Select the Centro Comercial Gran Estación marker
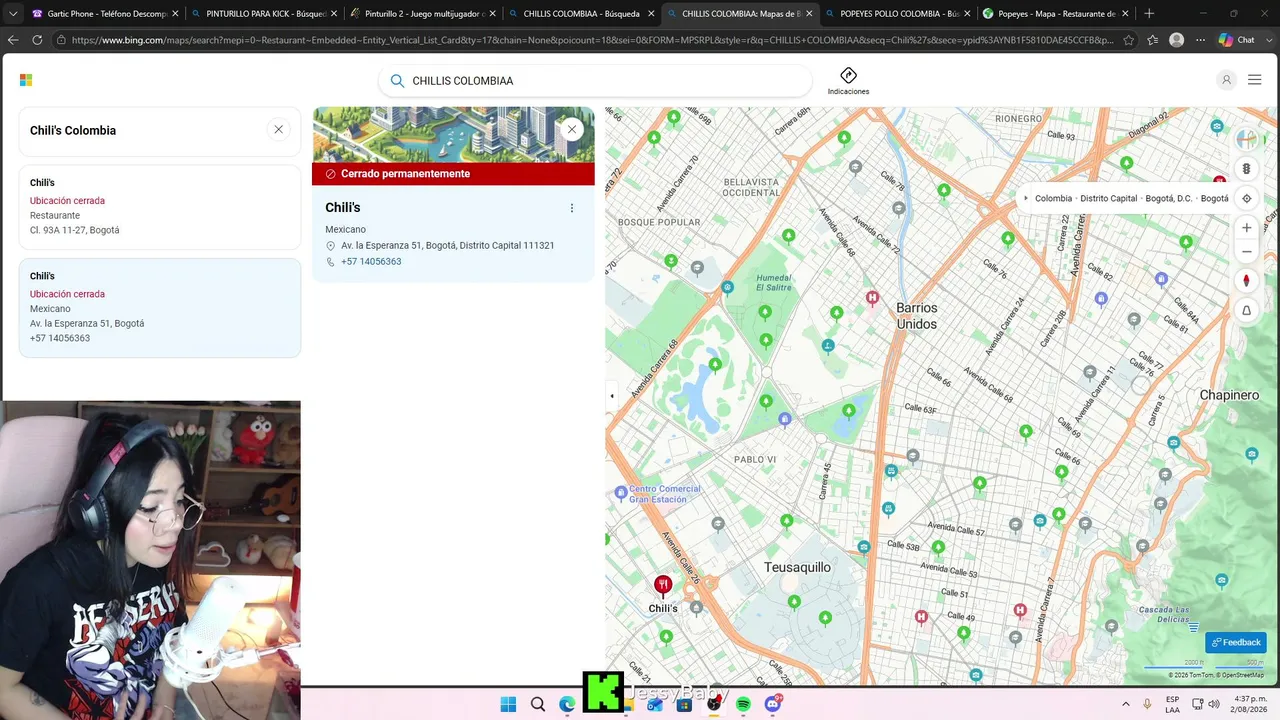The image size is (1280, 720). click(621, 492)
